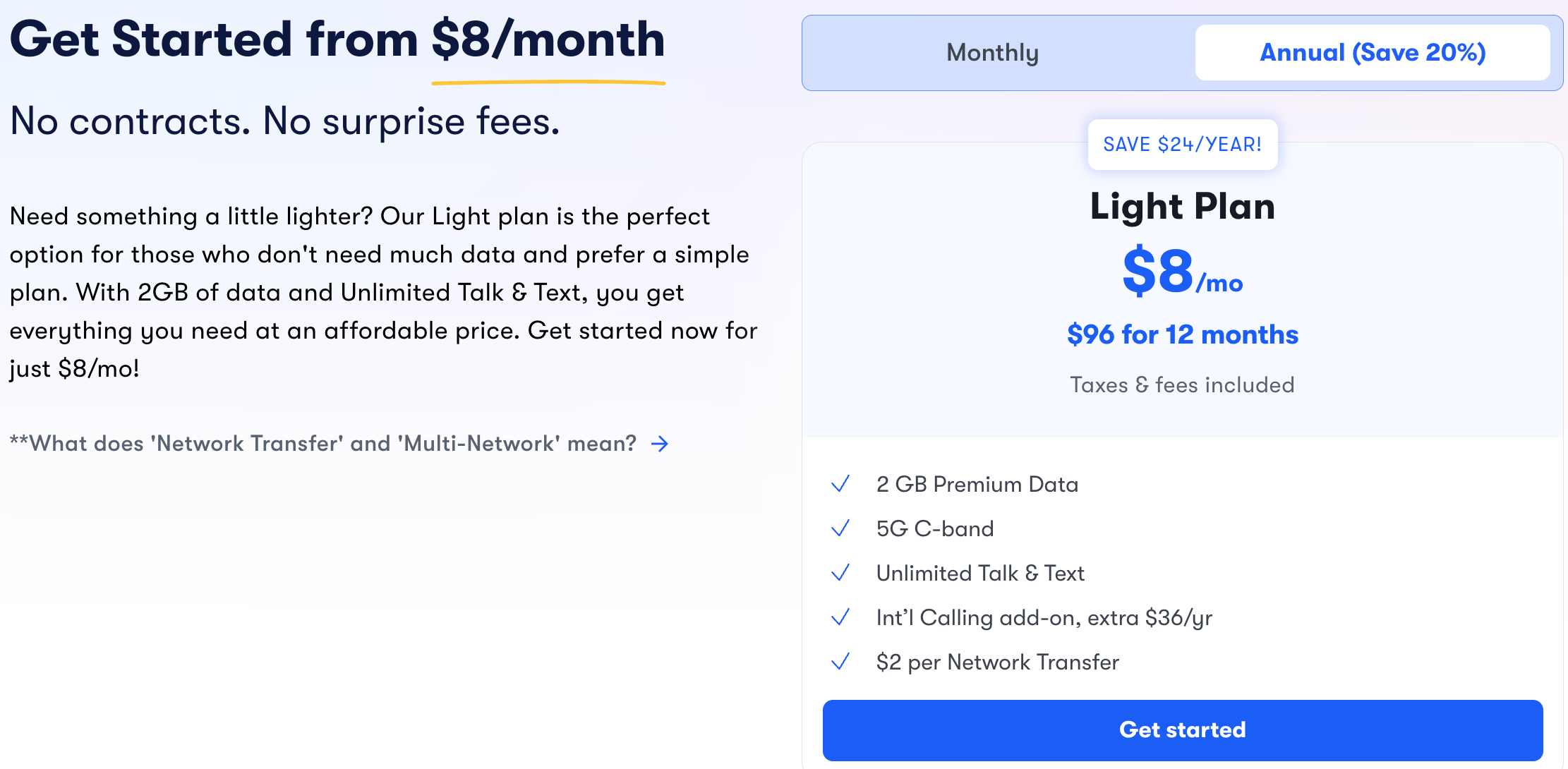Click the arrow icon beside Network Transfer question
This screenshot has width=1568, height=769.
point(660,444)
